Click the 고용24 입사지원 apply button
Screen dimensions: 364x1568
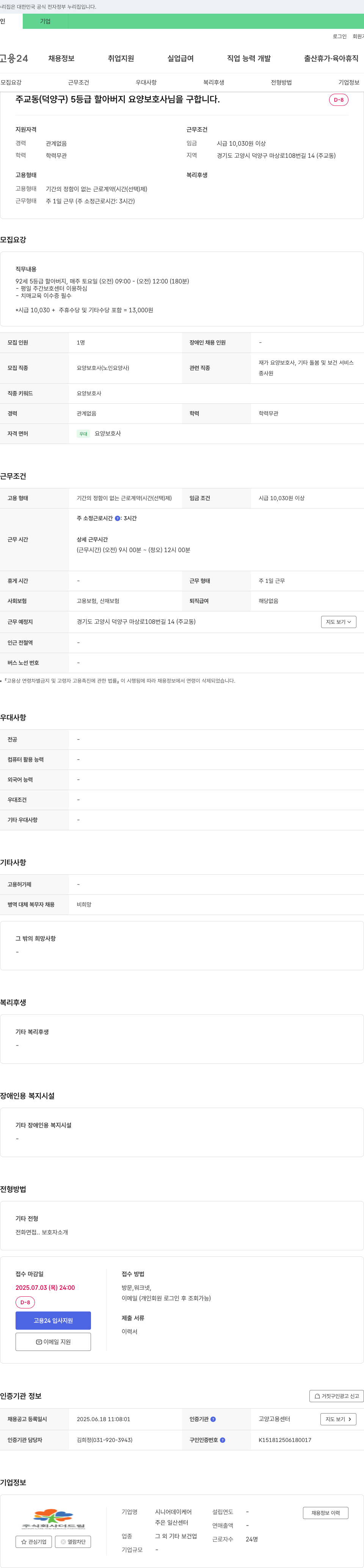pyautogui.click(x=53, y=1320)
